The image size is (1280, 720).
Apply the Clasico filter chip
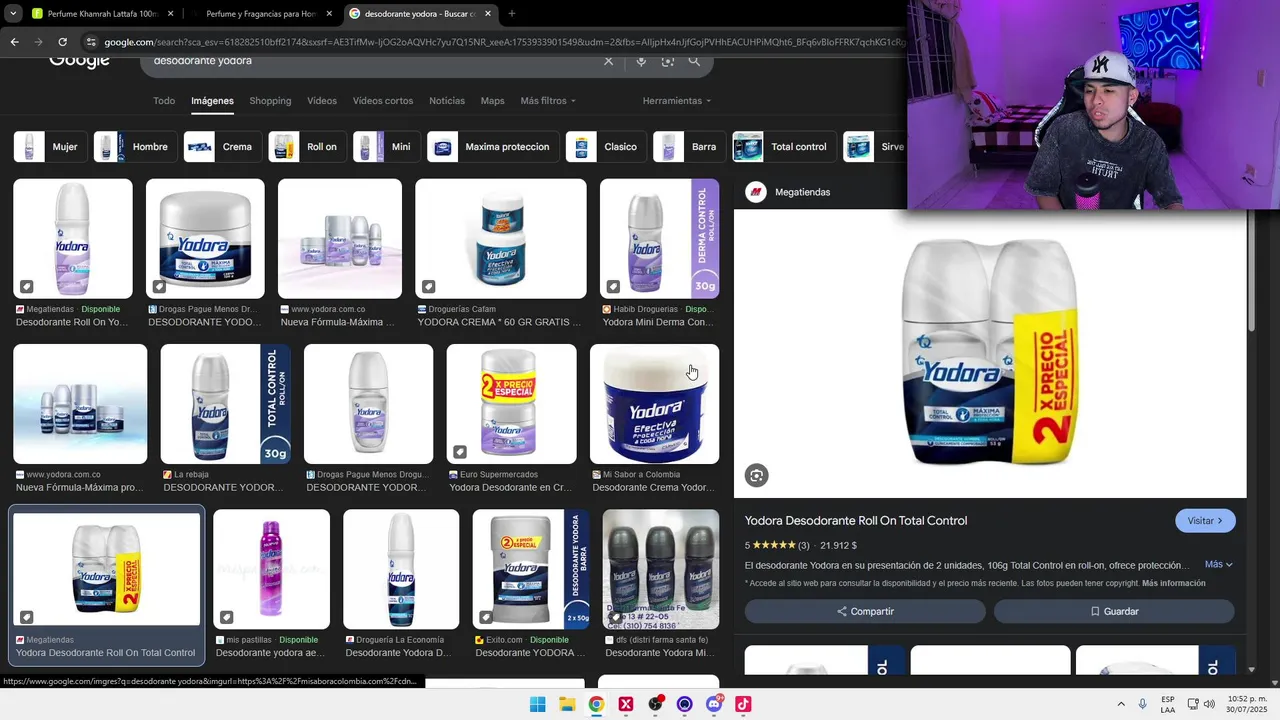point(606,147)
